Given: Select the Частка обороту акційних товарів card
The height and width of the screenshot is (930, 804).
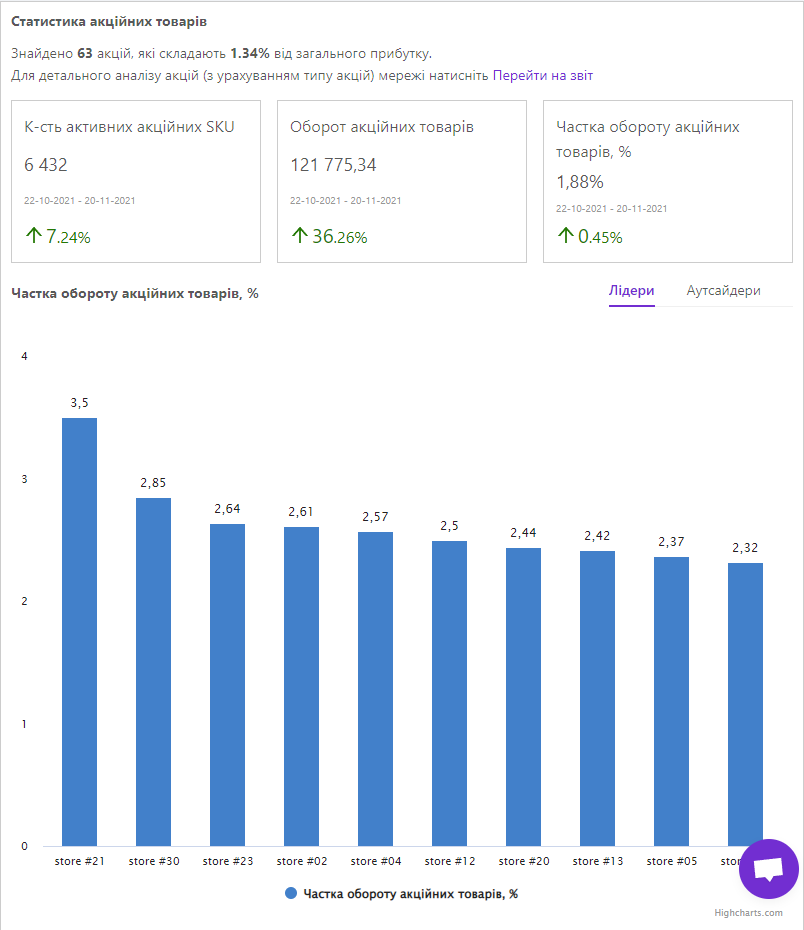Looking at the screenshot, I should pyautogui.click(x=667, y=181).
